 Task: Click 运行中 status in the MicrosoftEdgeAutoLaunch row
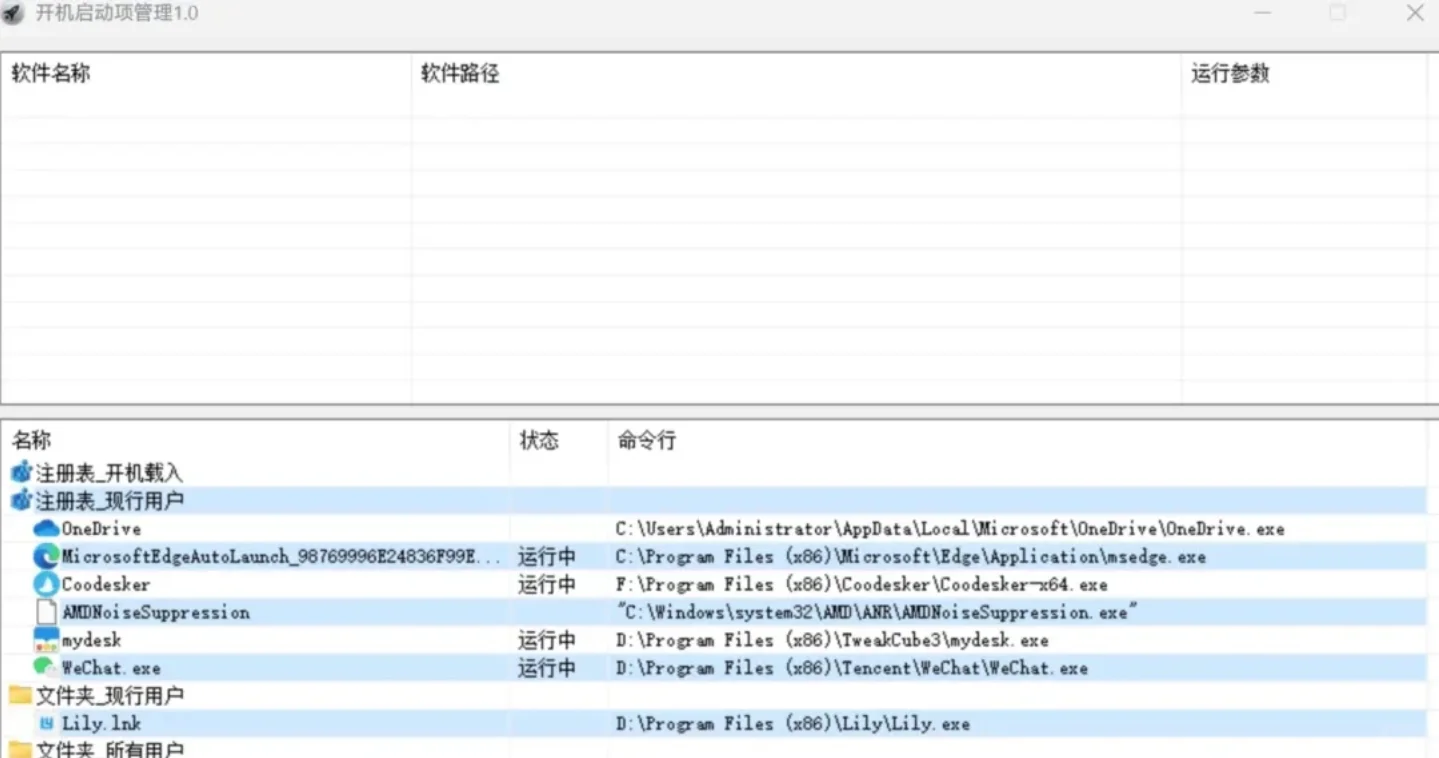[547, 556]
